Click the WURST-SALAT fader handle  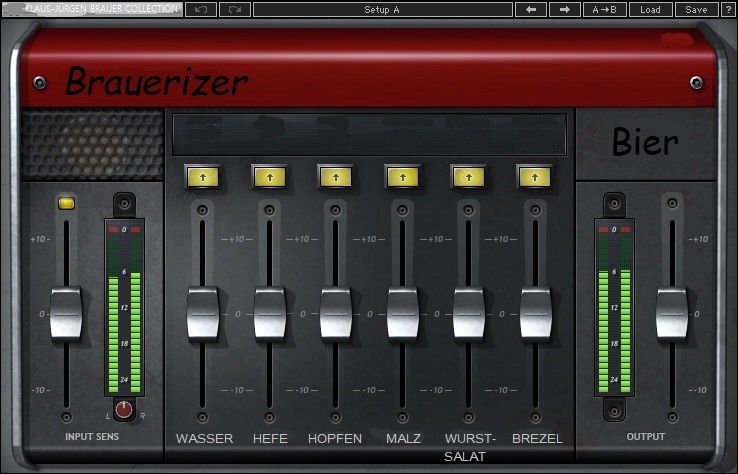[469, 313]
